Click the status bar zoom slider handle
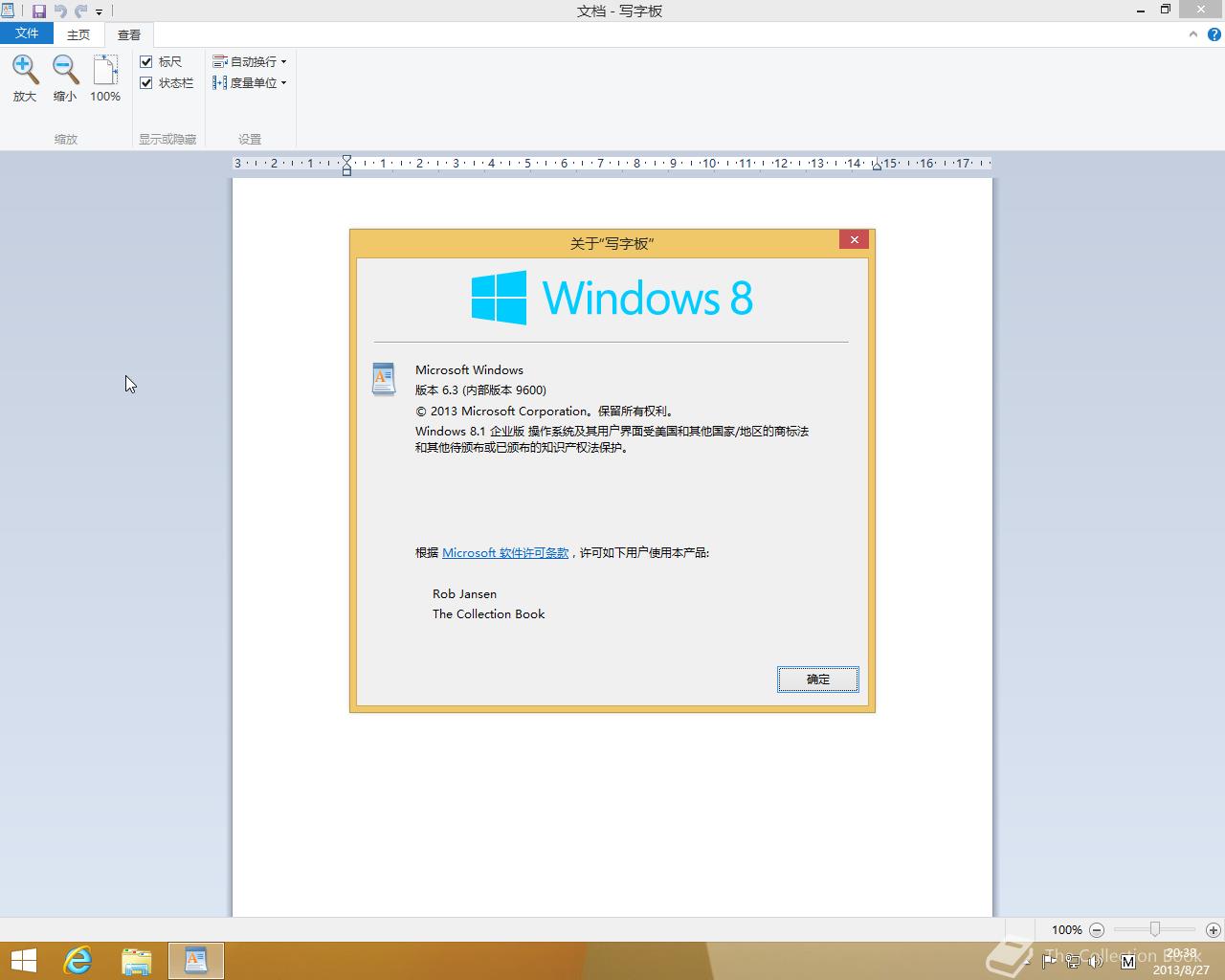 tap(1155, 929)
